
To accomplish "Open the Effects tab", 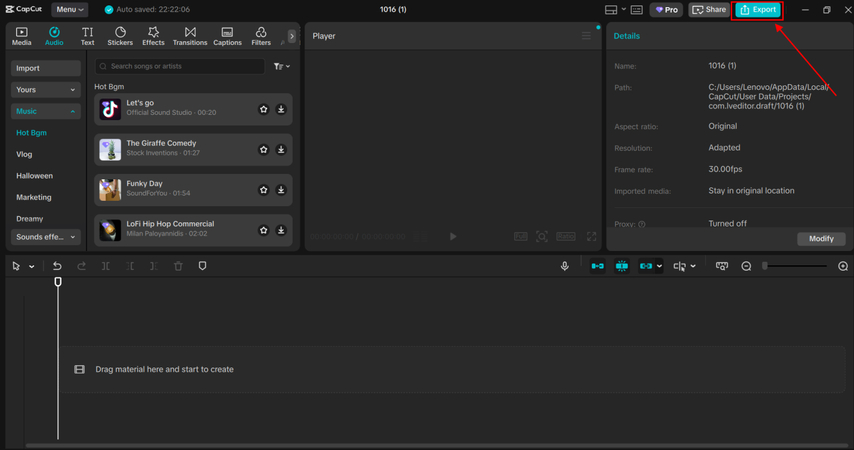I will (153, 36).
